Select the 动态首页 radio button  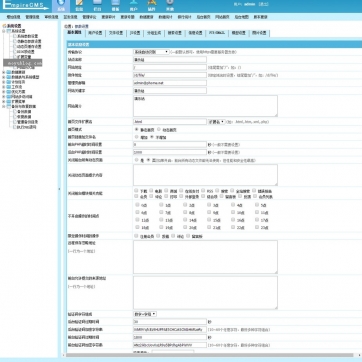point(159,129)
